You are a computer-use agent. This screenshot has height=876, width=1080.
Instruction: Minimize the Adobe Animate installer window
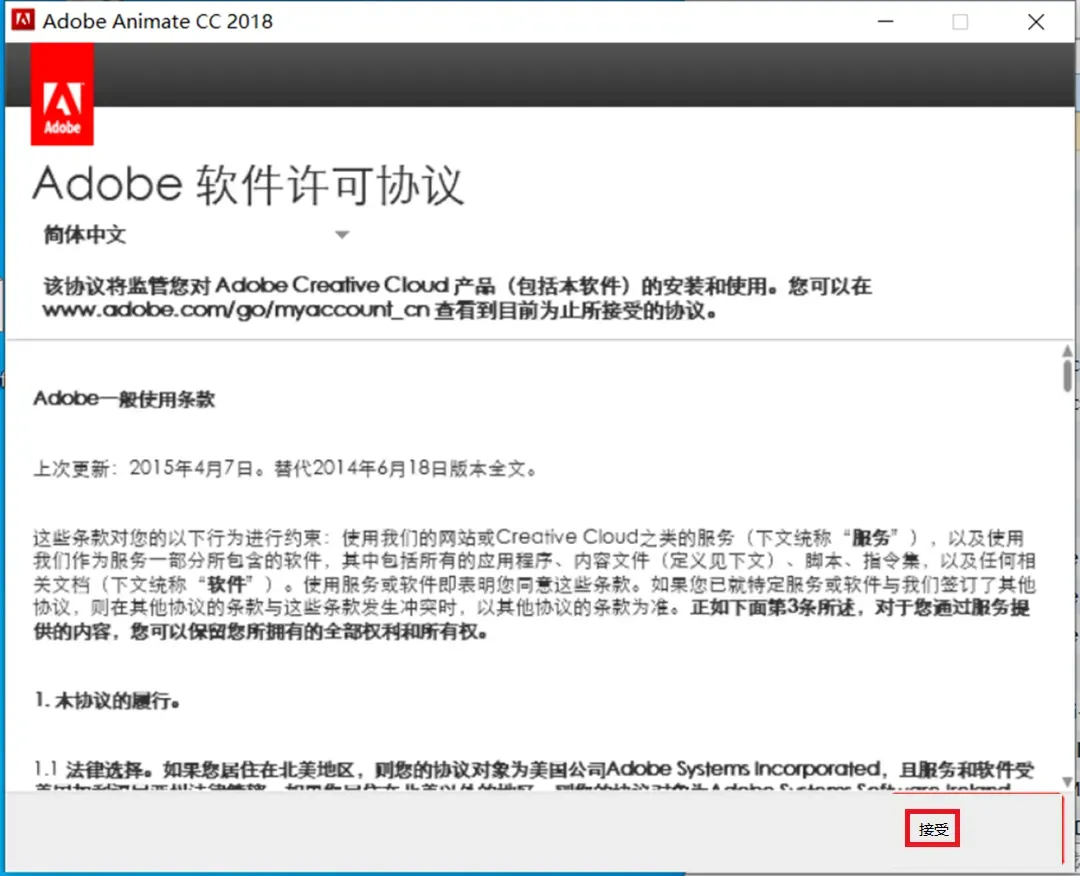886,21
